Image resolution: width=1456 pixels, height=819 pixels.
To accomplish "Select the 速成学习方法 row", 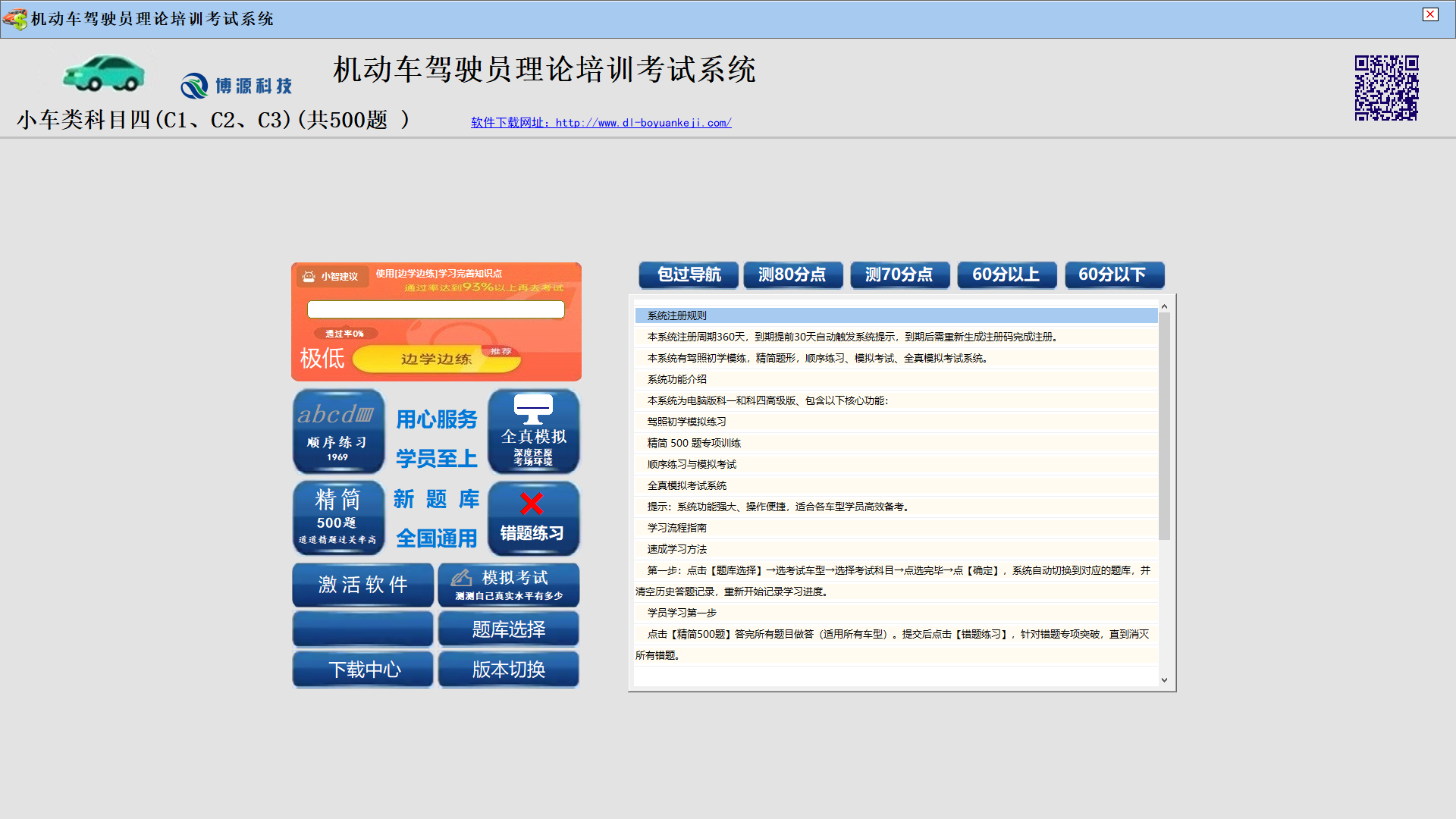I will [x=896, y=549].
